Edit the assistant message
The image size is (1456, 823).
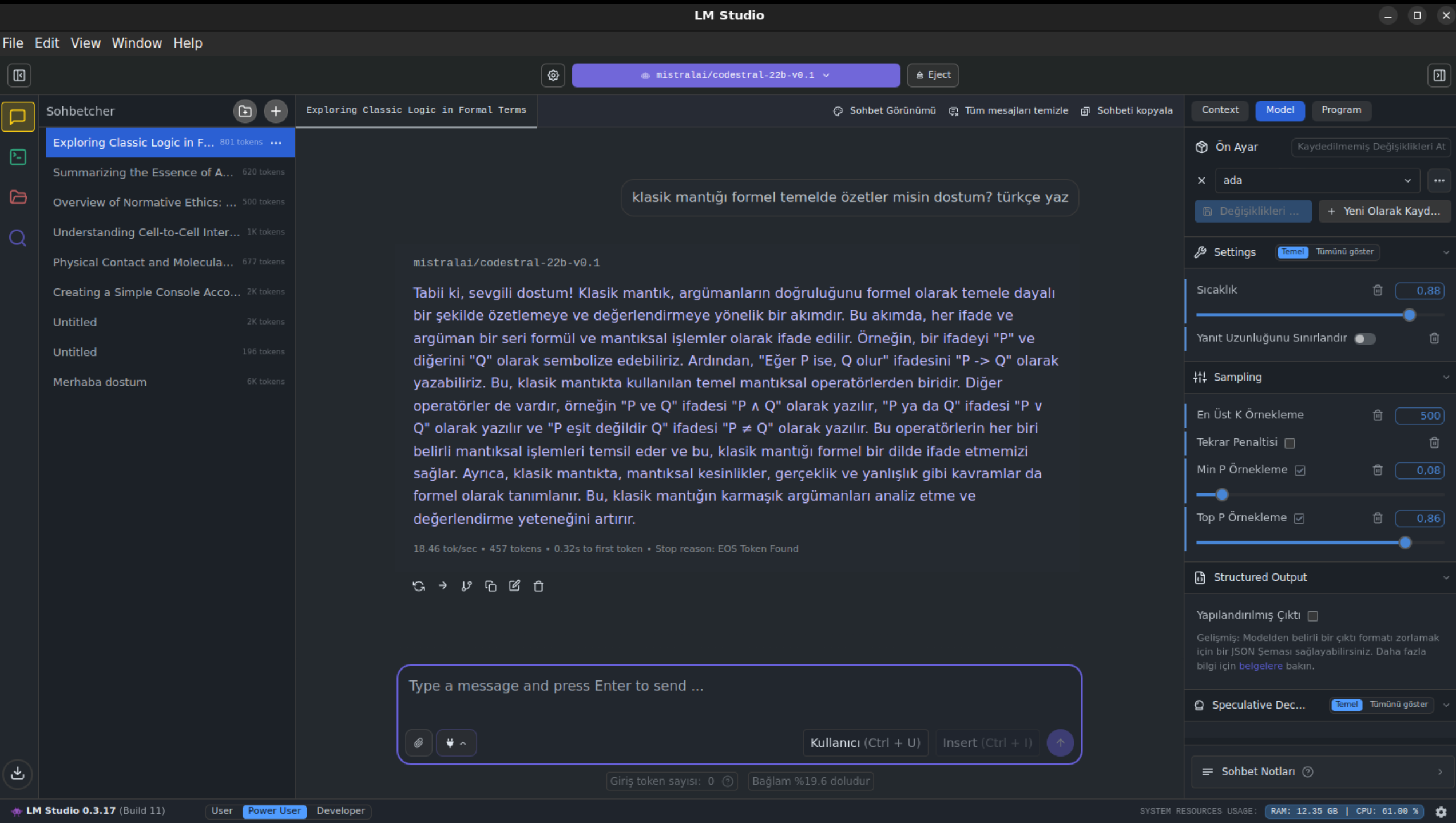[x=515, y=585]
